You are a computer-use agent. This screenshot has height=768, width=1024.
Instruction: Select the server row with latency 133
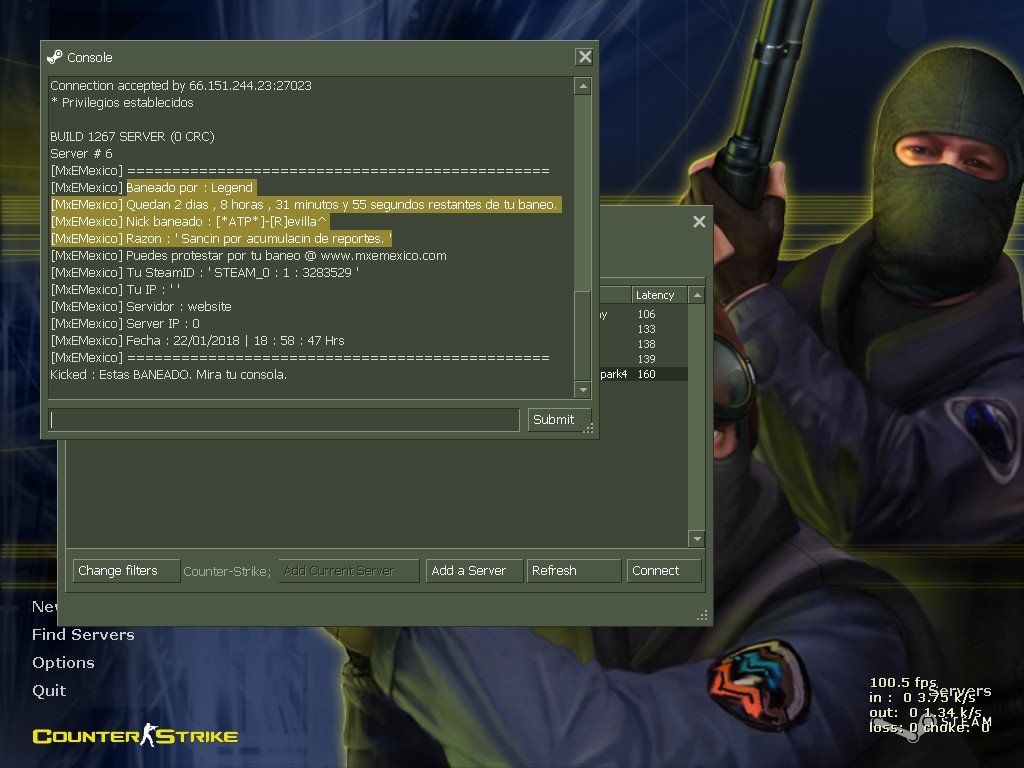coord(643,329)
